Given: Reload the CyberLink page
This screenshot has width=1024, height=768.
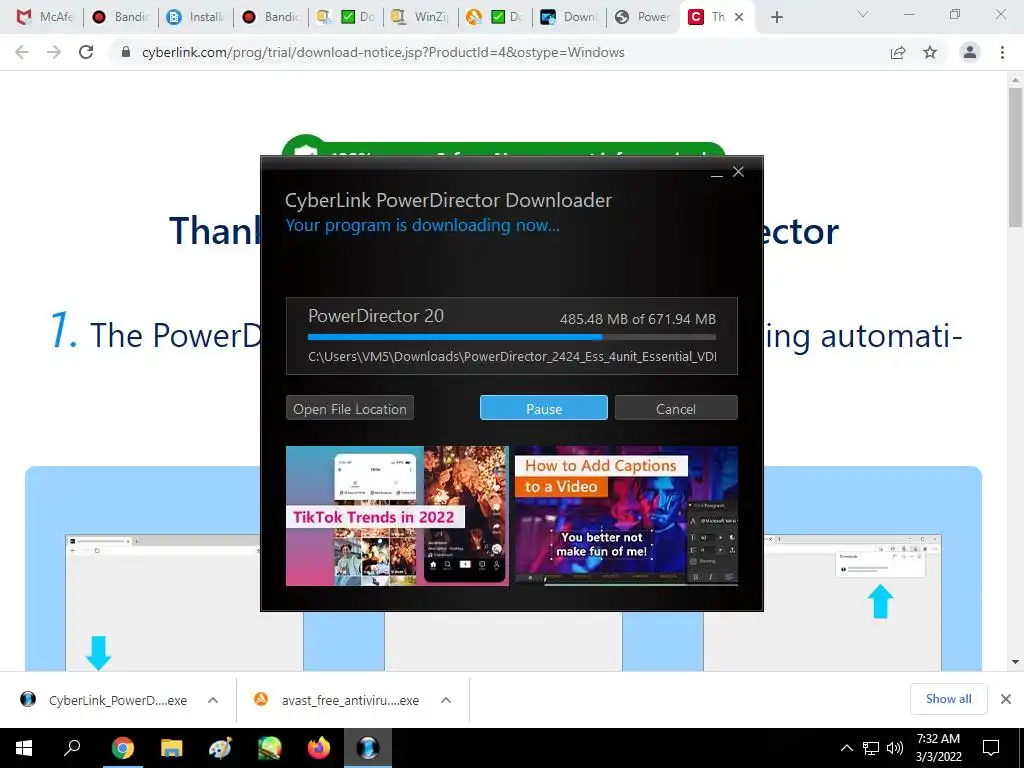Looking at the screenshot, I should point(86,52).
